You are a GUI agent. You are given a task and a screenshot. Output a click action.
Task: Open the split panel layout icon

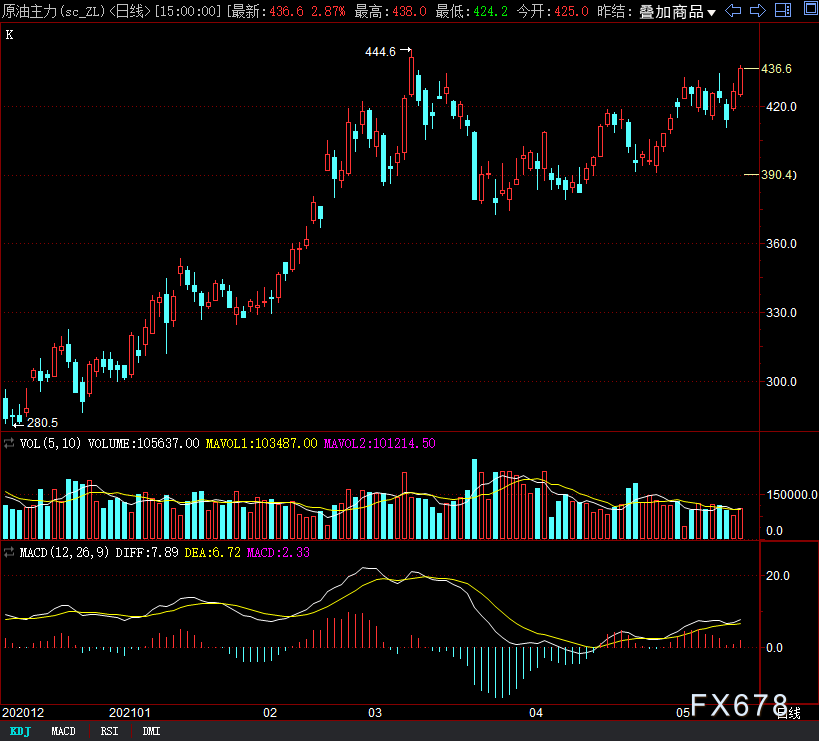coord(781,11)
